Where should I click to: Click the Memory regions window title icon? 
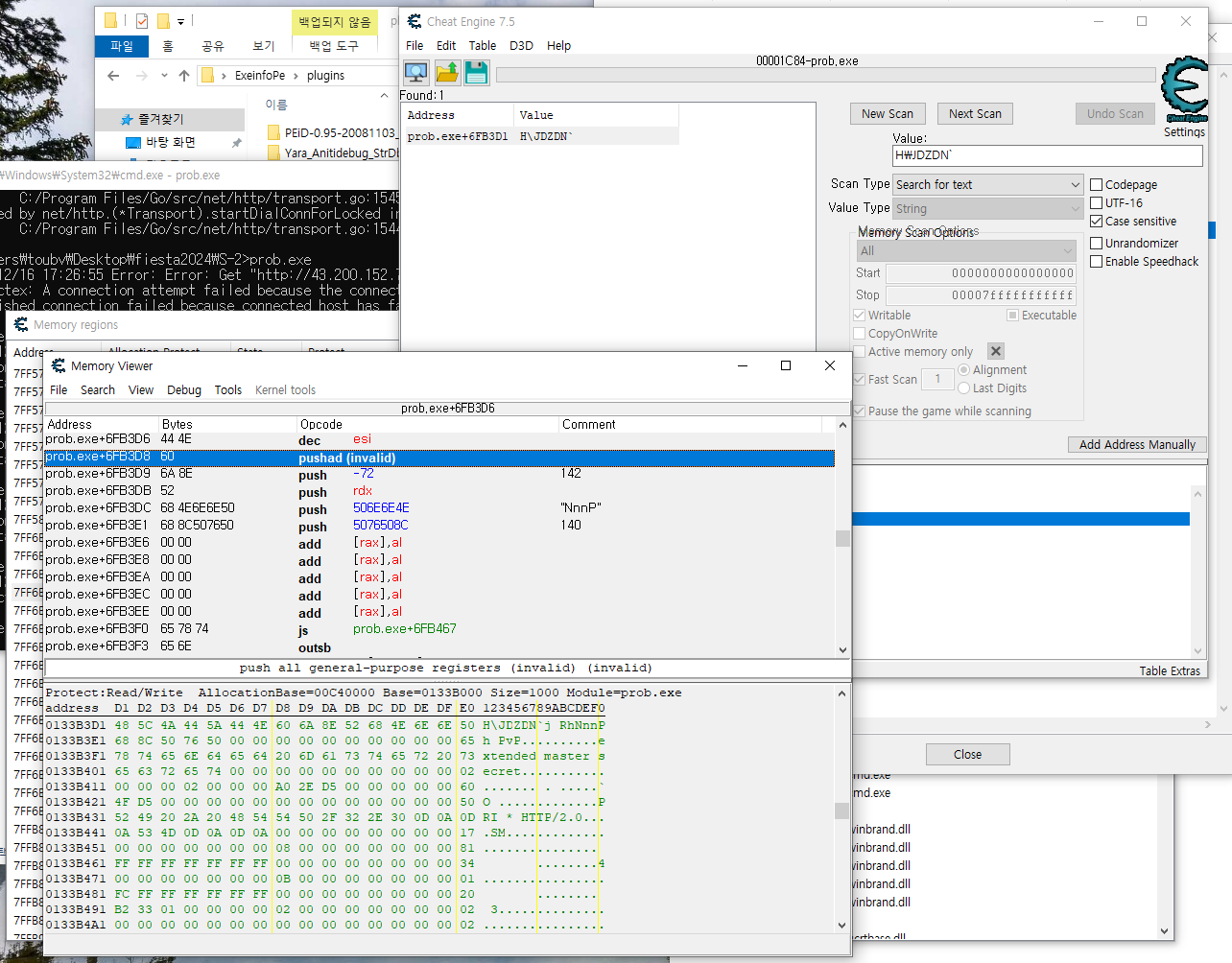pos(21,324)
